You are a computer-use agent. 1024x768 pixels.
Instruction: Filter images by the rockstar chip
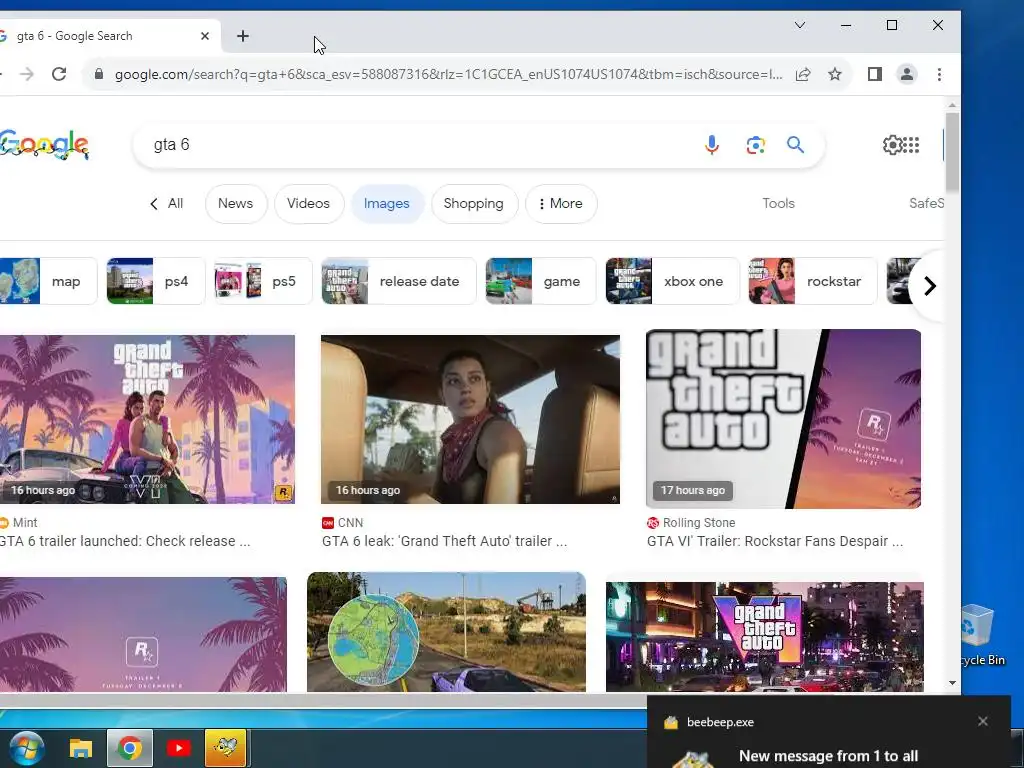tap(812, 281)
